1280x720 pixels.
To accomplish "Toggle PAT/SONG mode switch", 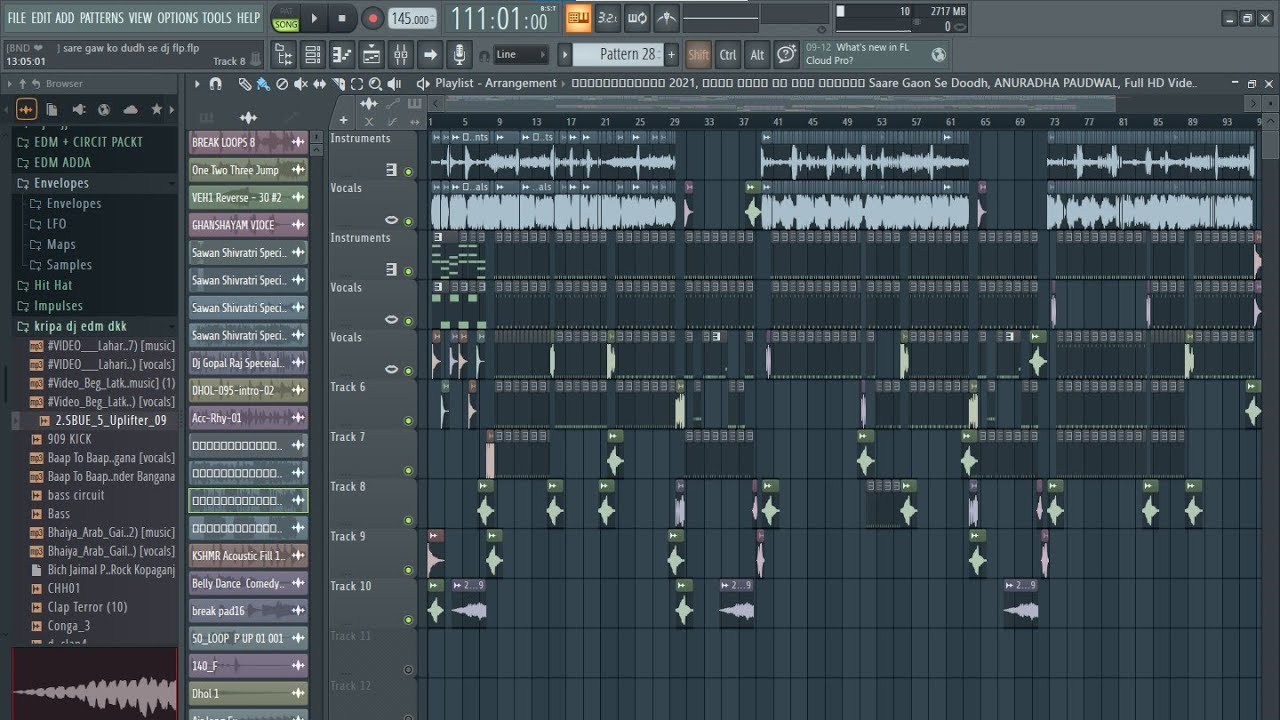I will tap(285, 18).
